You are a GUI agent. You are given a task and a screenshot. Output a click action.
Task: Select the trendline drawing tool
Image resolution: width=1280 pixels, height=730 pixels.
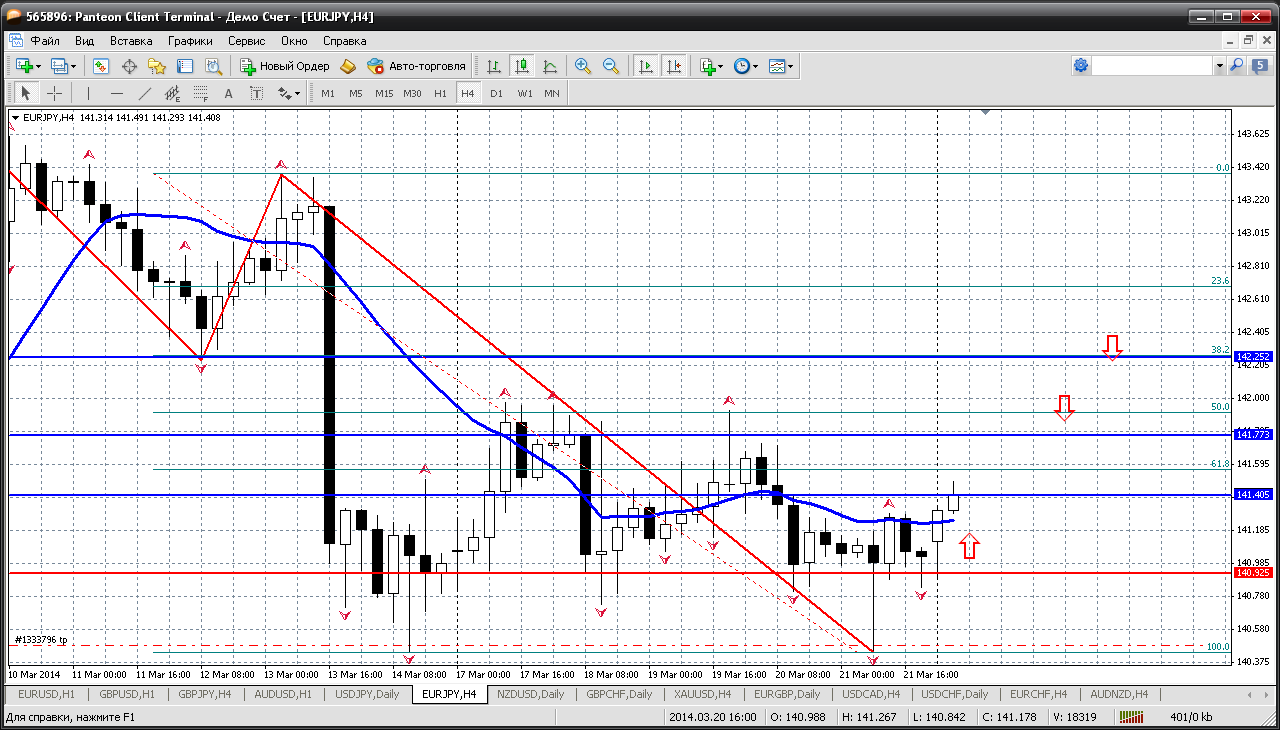(145, 93)
